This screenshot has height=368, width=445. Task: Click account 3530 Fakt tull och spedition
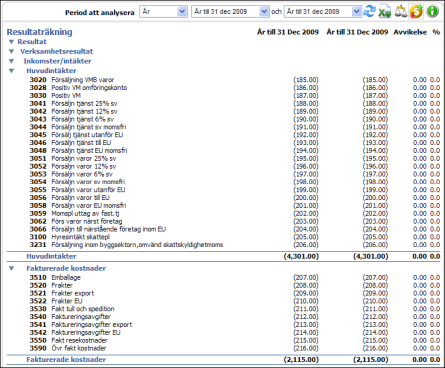tap(72, 309)
